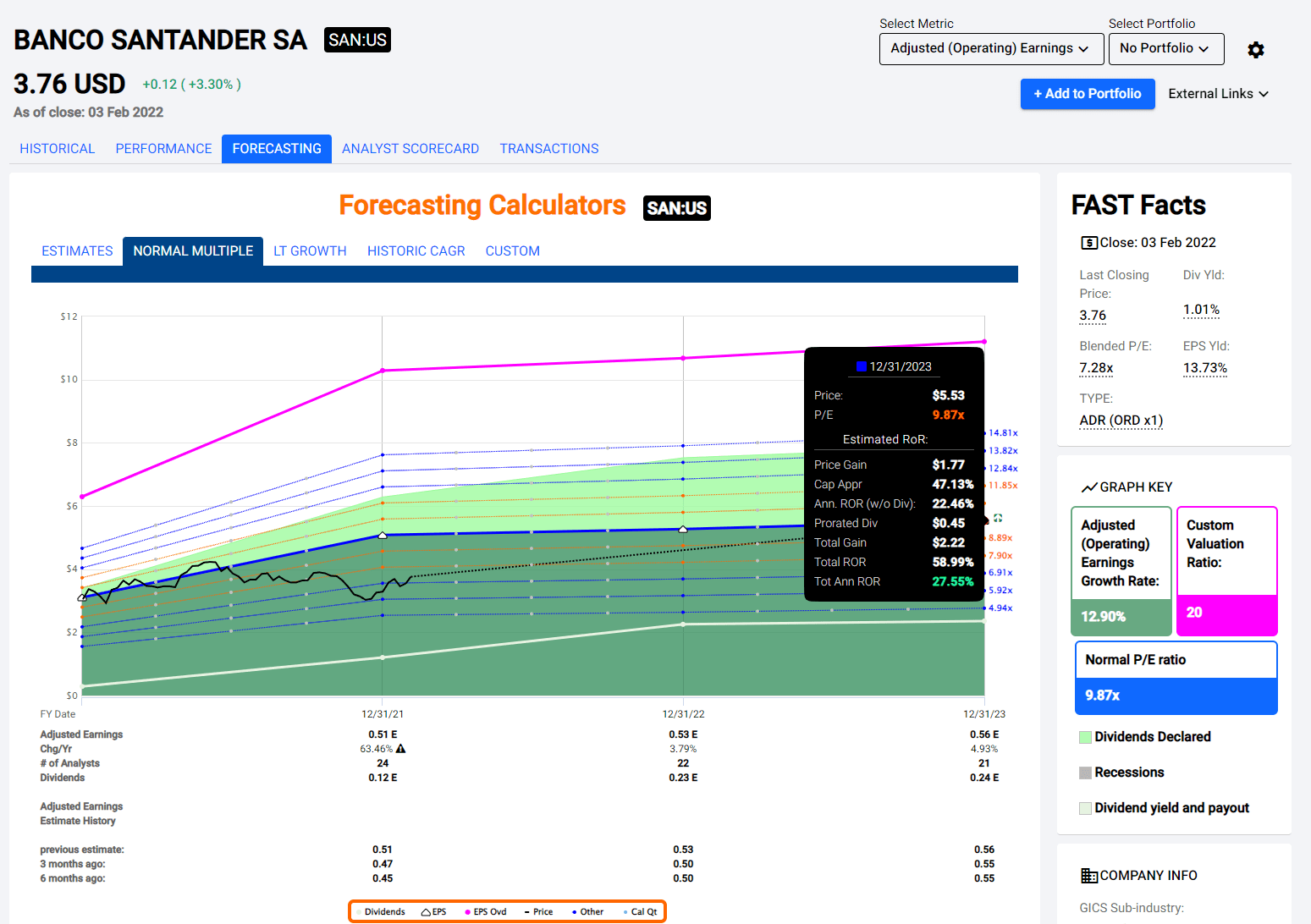Viewport: 1311px width, 924px height.
Task: Click the 12.84x multiple line label
Action: coord(1003,469)
